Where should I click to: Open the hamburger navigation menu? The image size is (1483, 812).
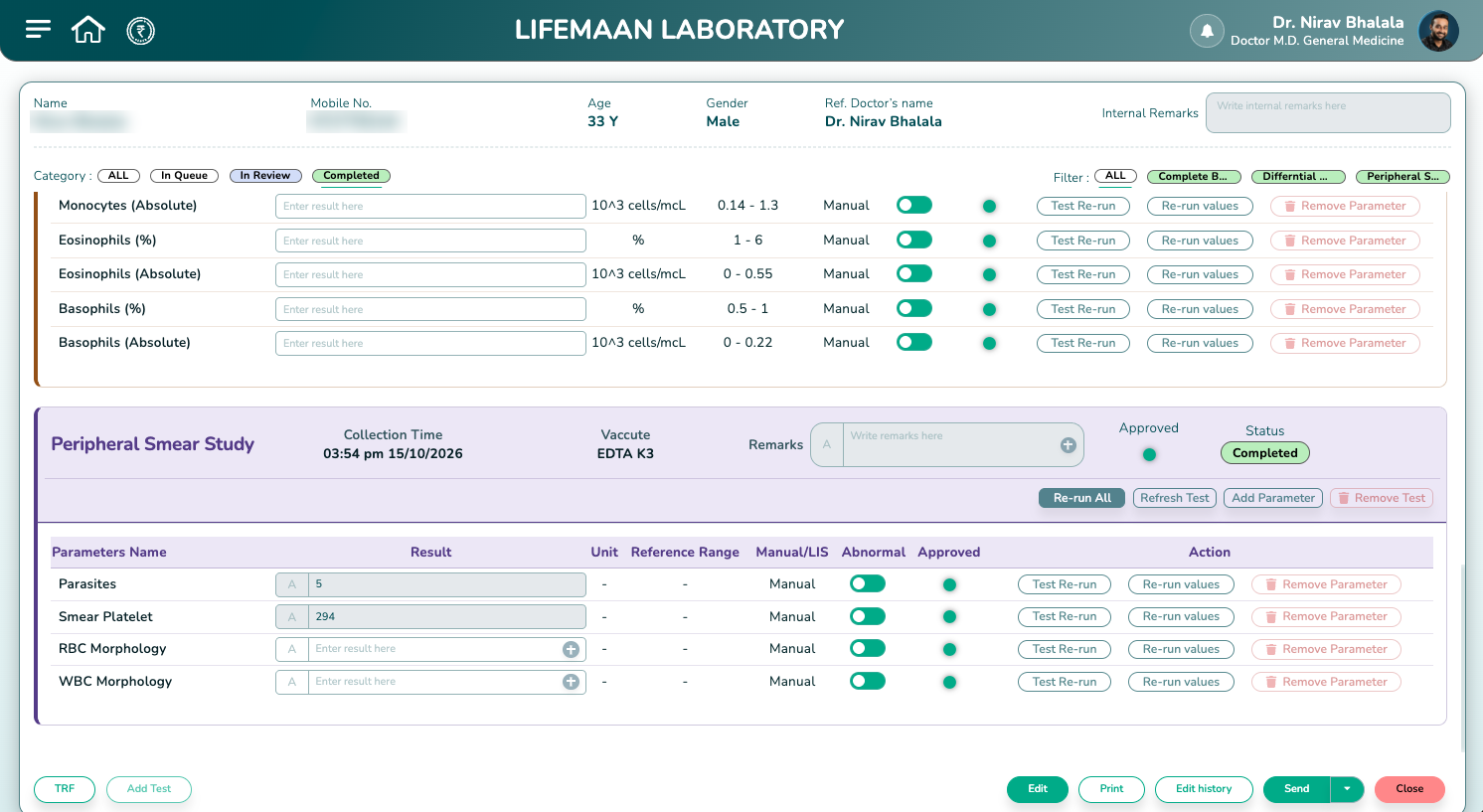[x=38, y=30]
